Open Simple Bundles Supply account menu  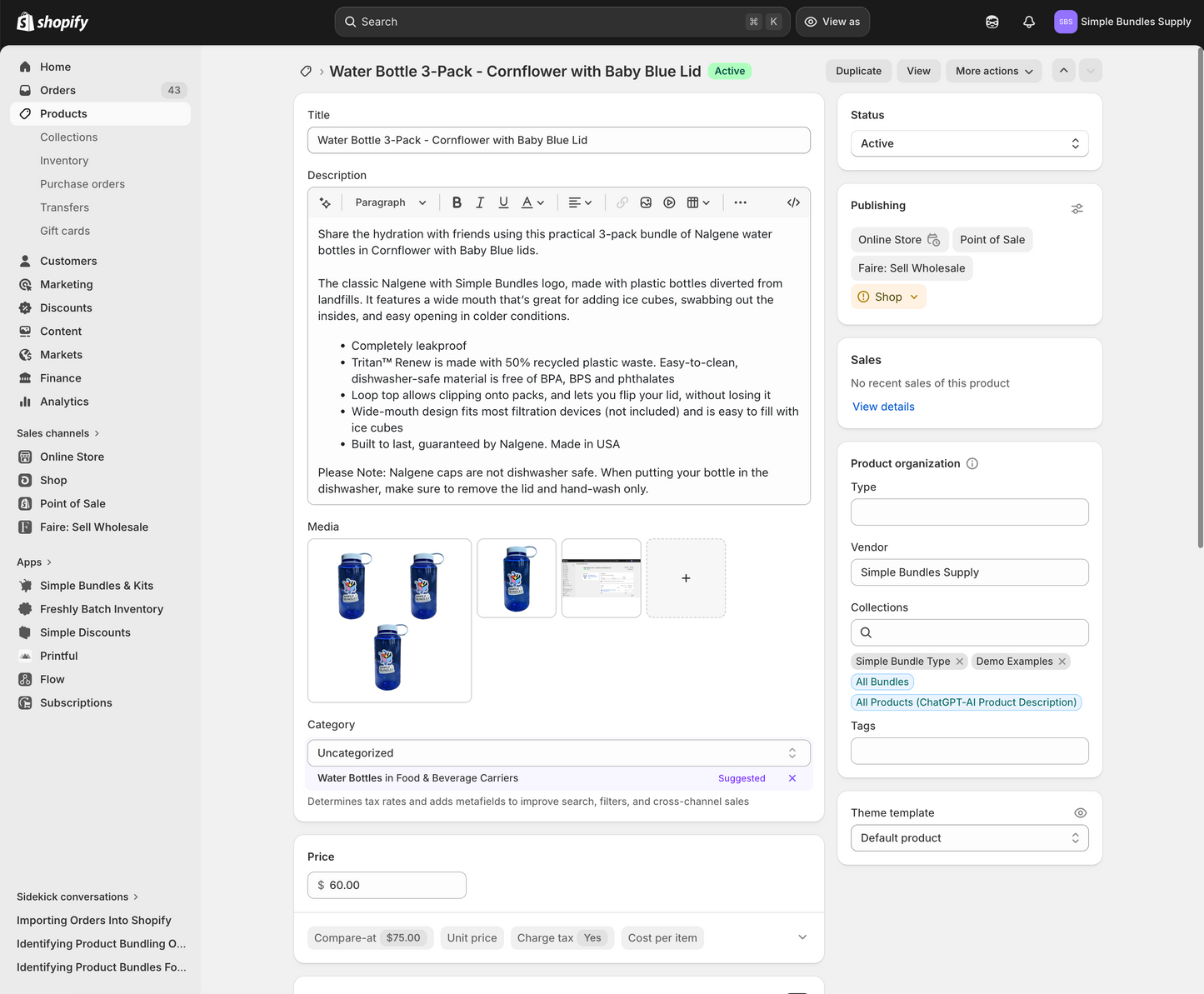(1122, 22)
